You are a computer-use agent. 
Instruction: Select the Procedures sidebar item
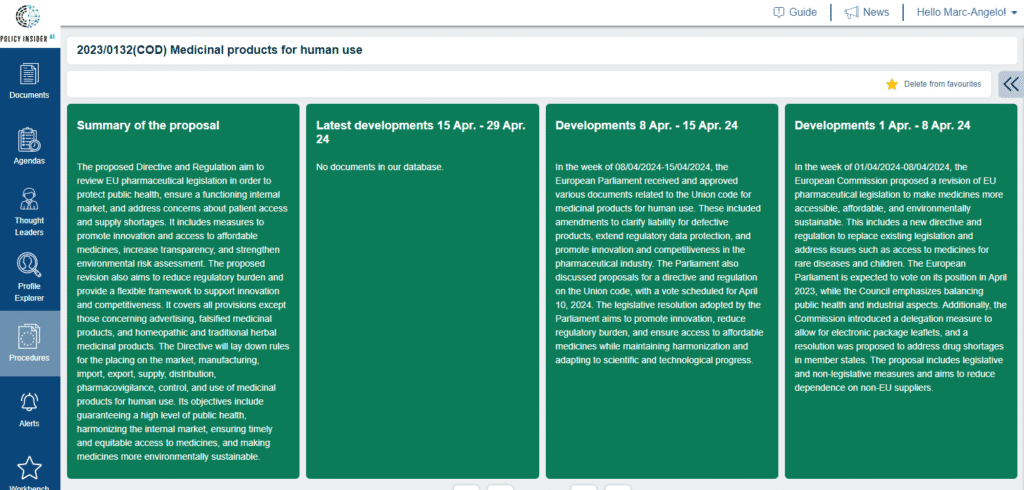(29, 343)
